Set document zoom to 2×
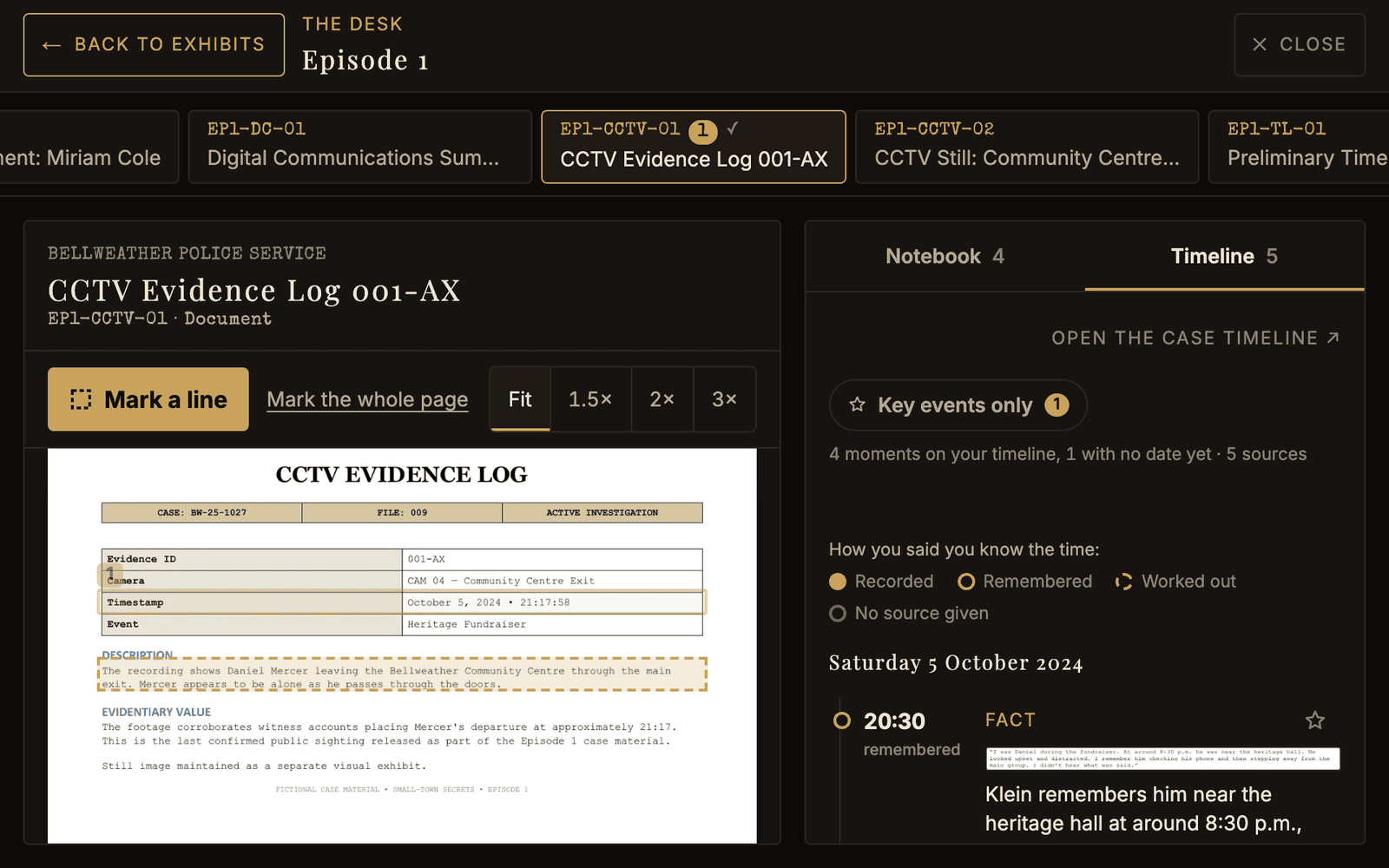Screen dimensions: 1389x868 tap(662, 399)
